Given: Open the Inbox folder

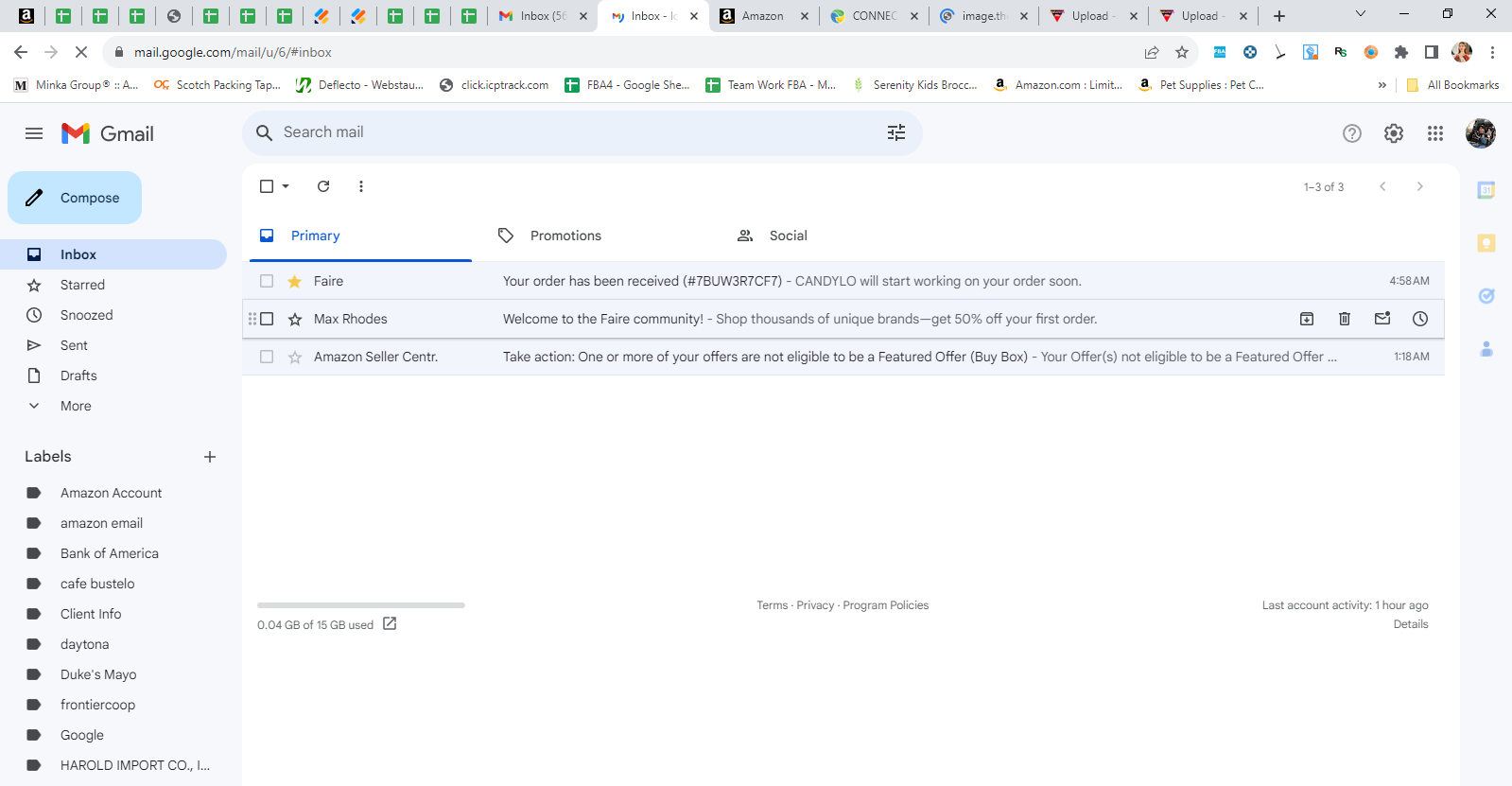Looking at the screenshot, I should click(113, 254).
